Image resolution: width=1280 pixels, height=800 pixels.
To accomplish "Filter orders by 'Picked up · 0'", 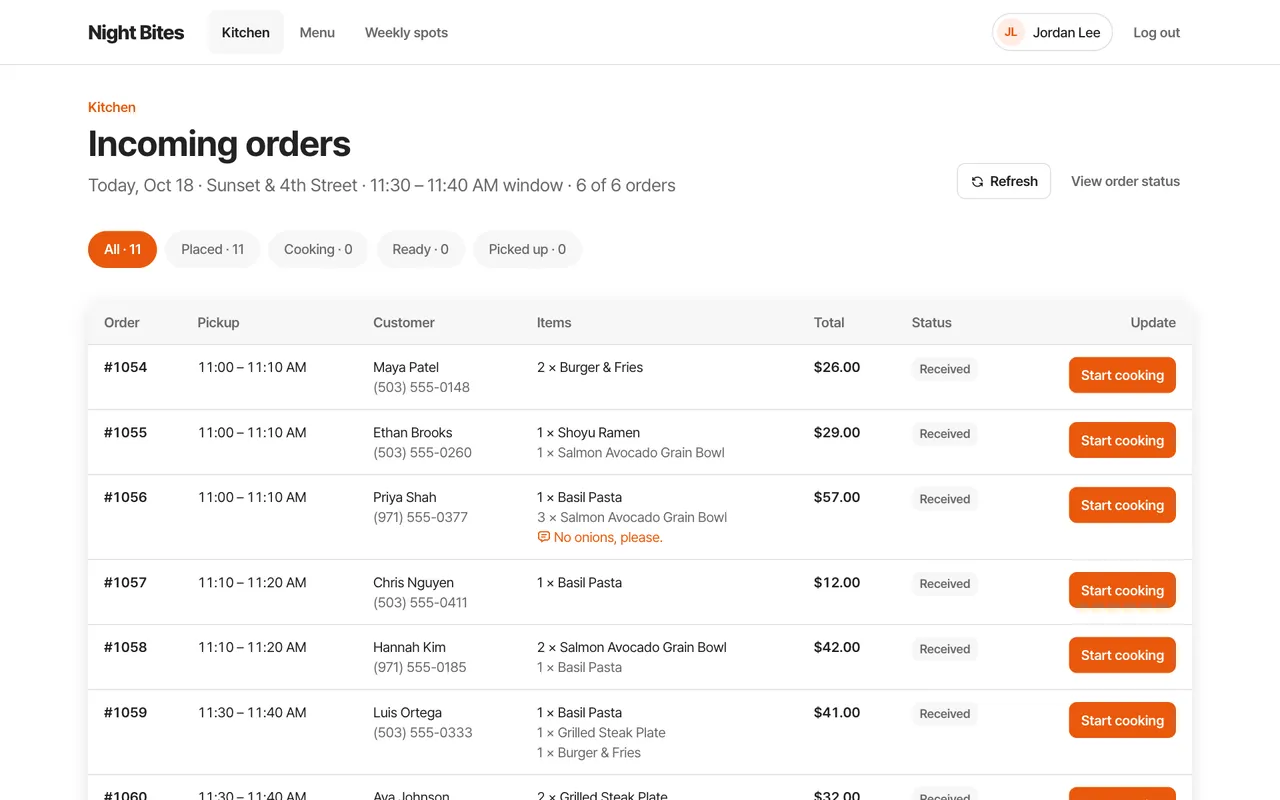I will (527, 249).
